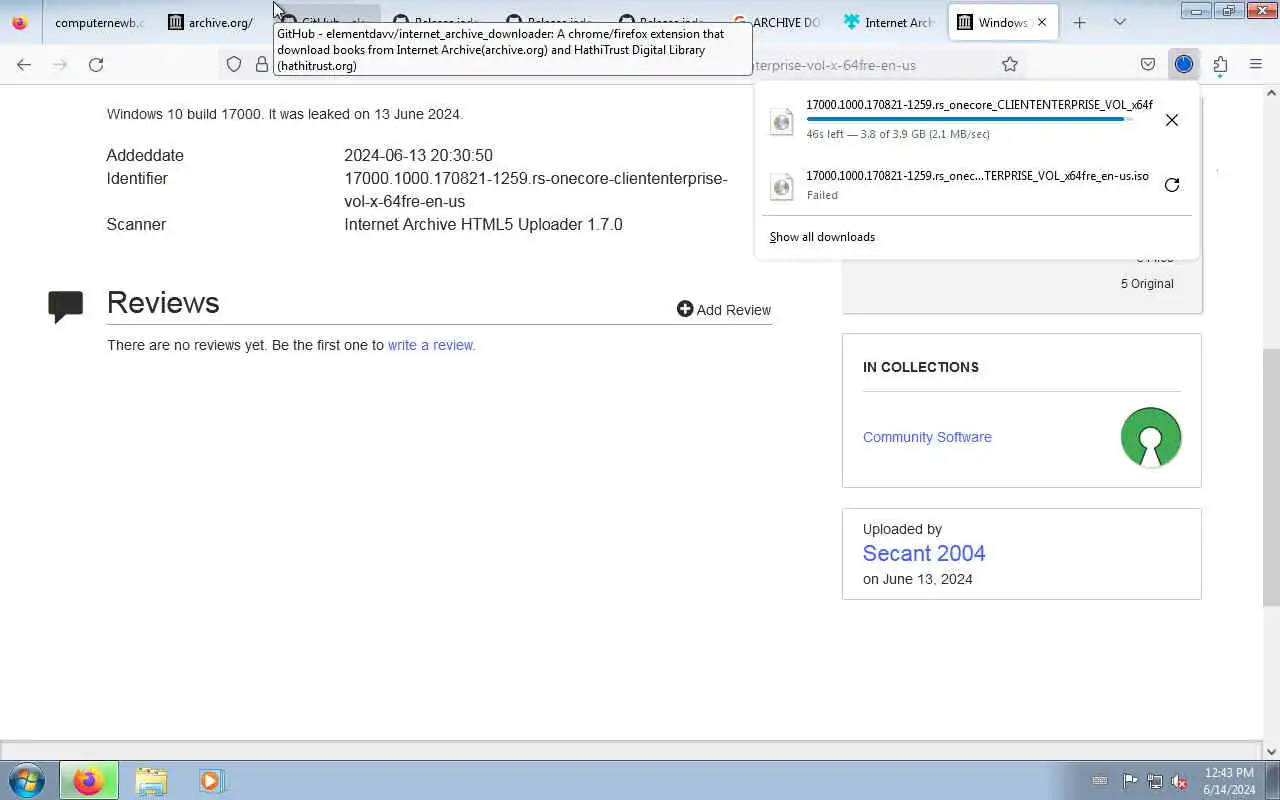Click the Identifier value starting '17000.1000.170821-1259'
Screen dimensions: 1280x800
536,190
